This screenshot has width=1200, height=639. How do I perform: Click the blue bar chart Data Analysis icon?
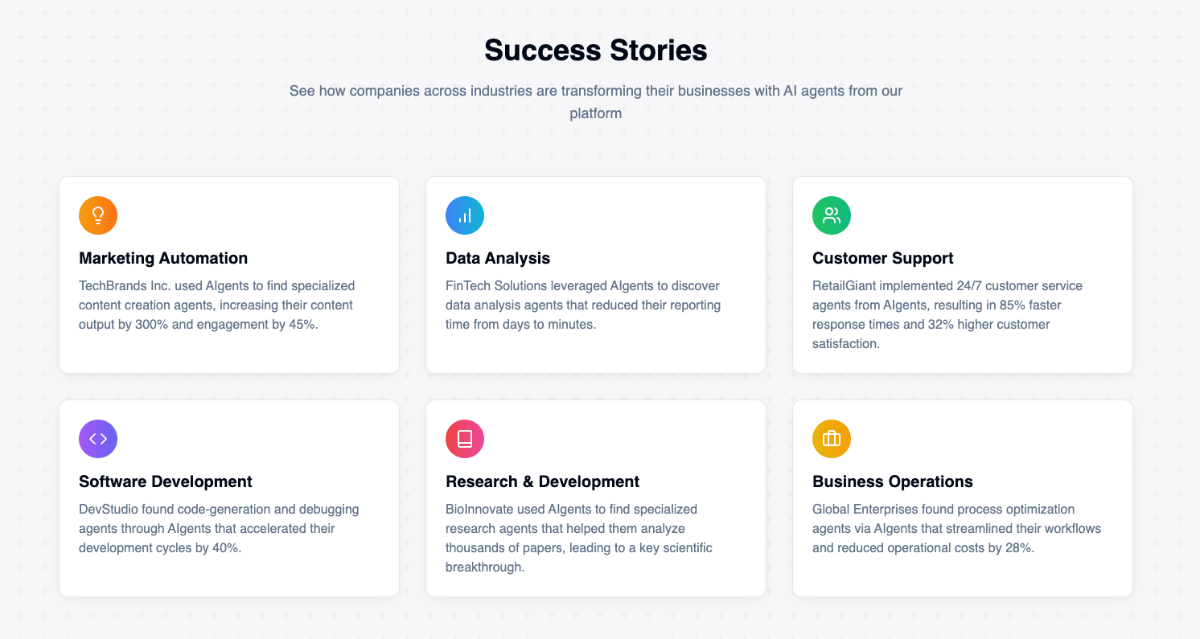[x=465, y=215]
